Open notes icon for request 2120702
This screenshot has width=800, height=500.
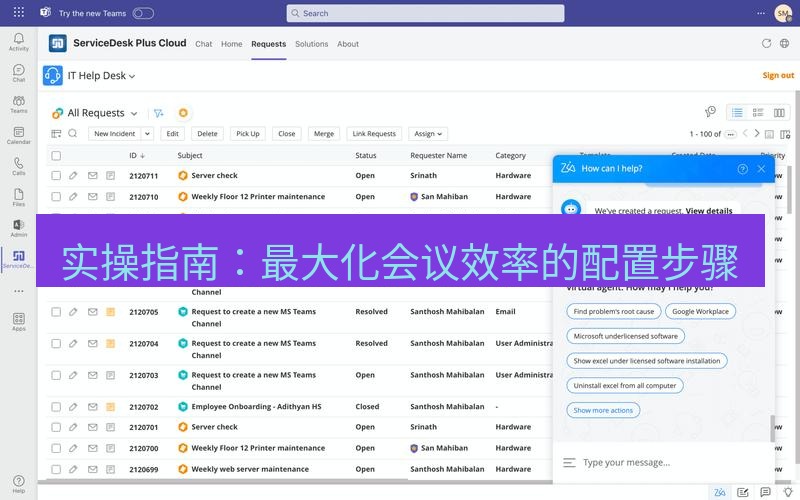click(110, 407)
